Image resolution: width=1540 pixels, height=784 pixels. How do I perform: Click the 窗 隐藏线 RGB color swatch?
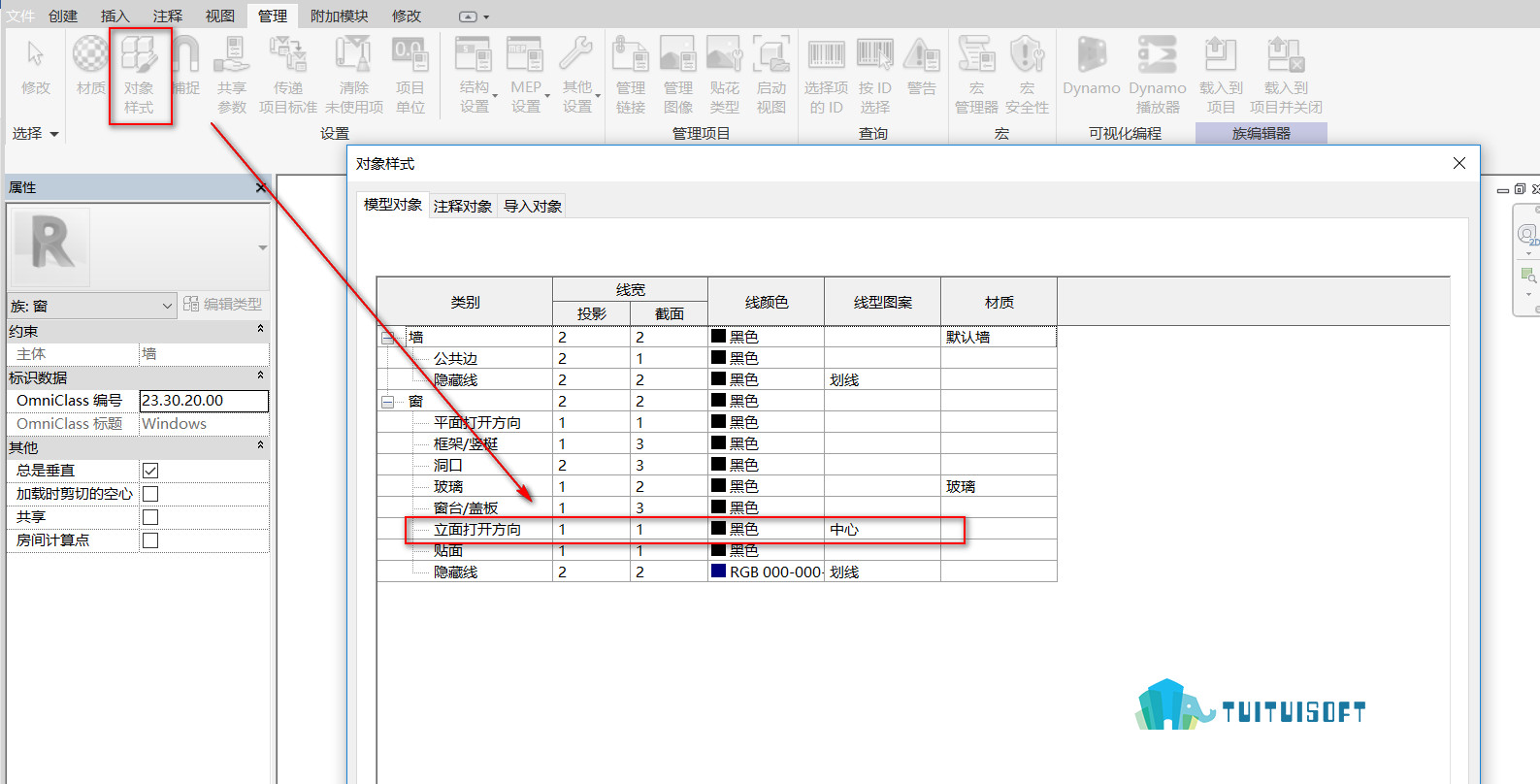[719, 572]
